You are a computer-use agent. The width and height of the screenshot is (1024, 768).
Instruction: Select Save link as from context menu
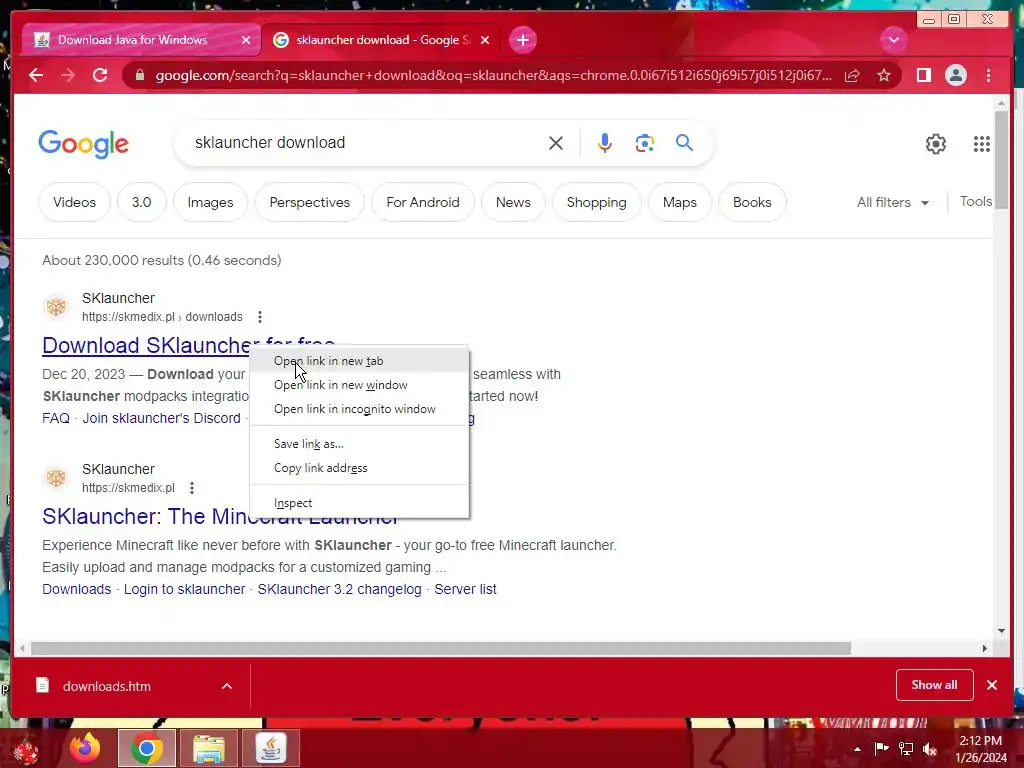(360, 444)
